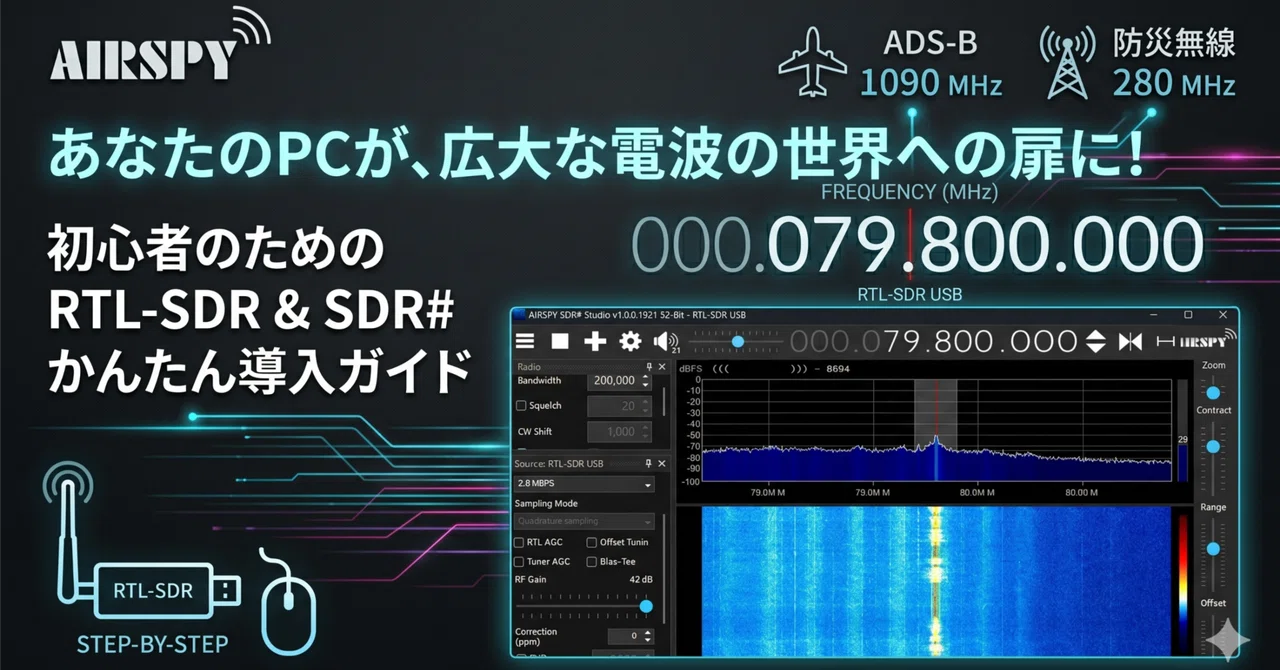The width and height of the screenshot is (1280, 670).
Task: Click the RF Gain slider handle
Action: tap(646, 606)
